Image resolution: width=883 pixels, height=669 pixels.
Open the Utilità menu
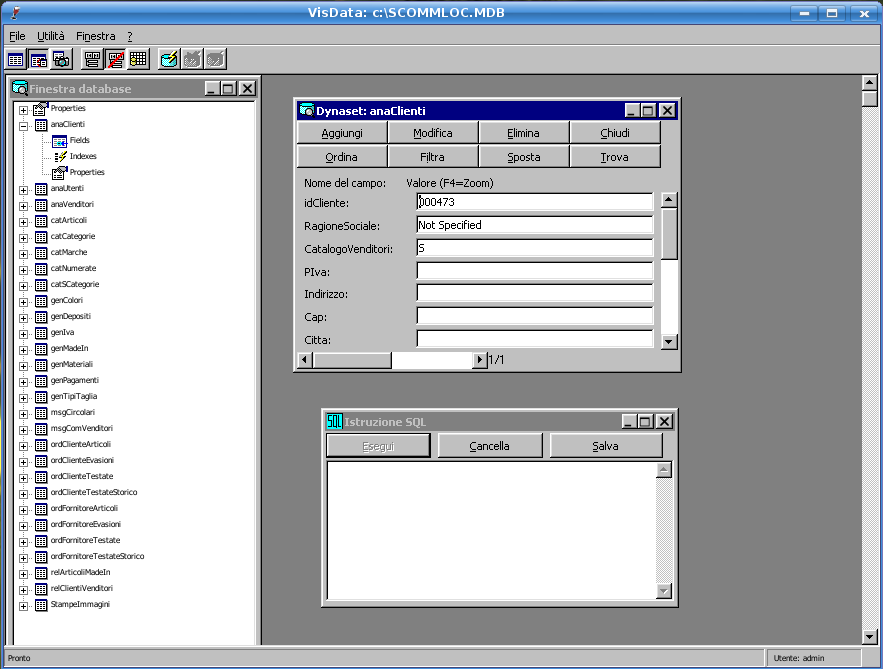[x=51, y=36]
